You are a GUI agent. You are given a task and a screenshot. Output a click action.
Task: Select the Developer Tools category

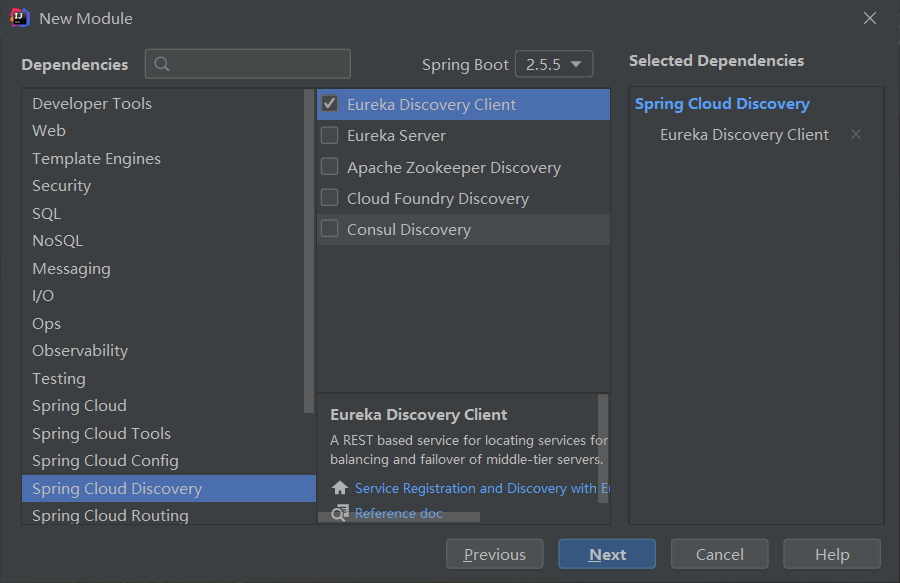point(92,104)
